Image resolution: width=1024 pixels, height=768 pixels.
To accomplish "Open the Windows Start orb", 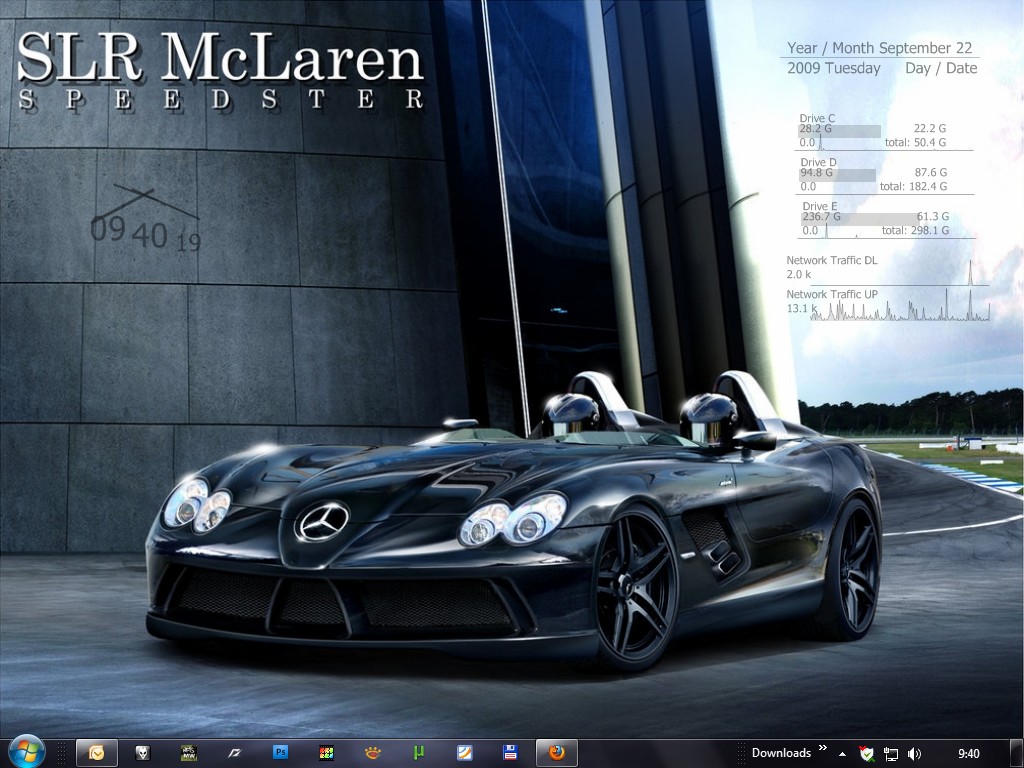I will point(27,751).
